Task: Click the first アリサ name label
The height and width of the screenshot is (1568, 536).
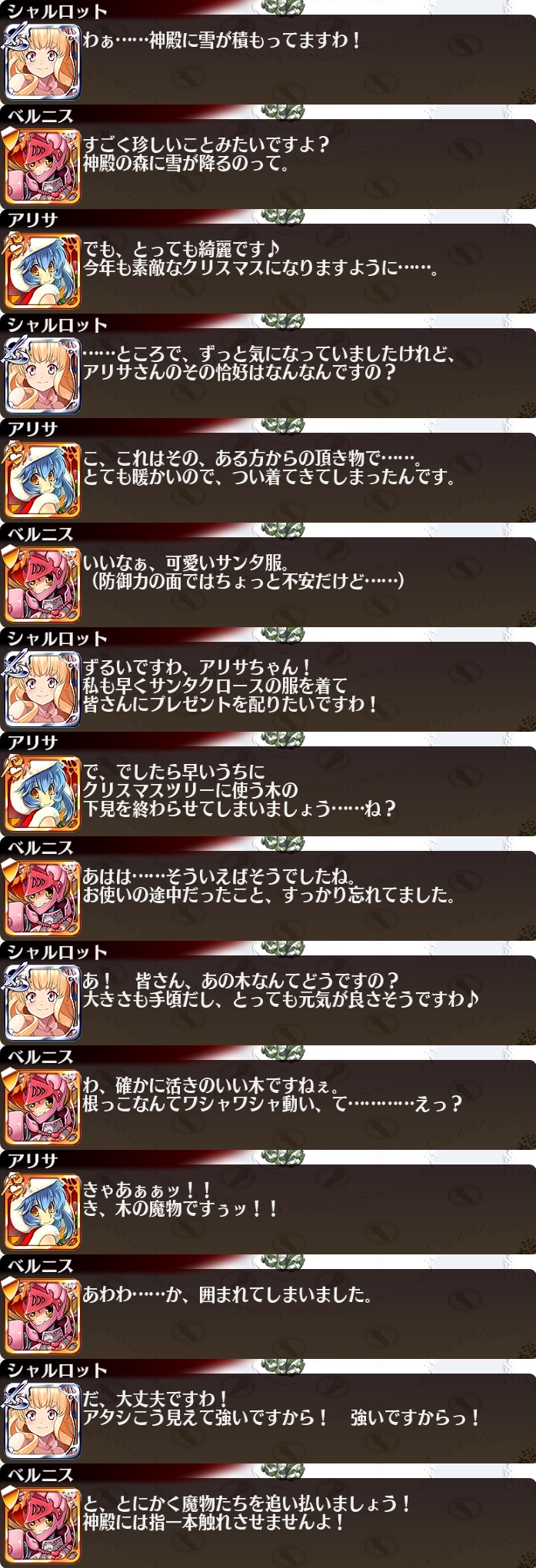Action: tap(32, 220)
